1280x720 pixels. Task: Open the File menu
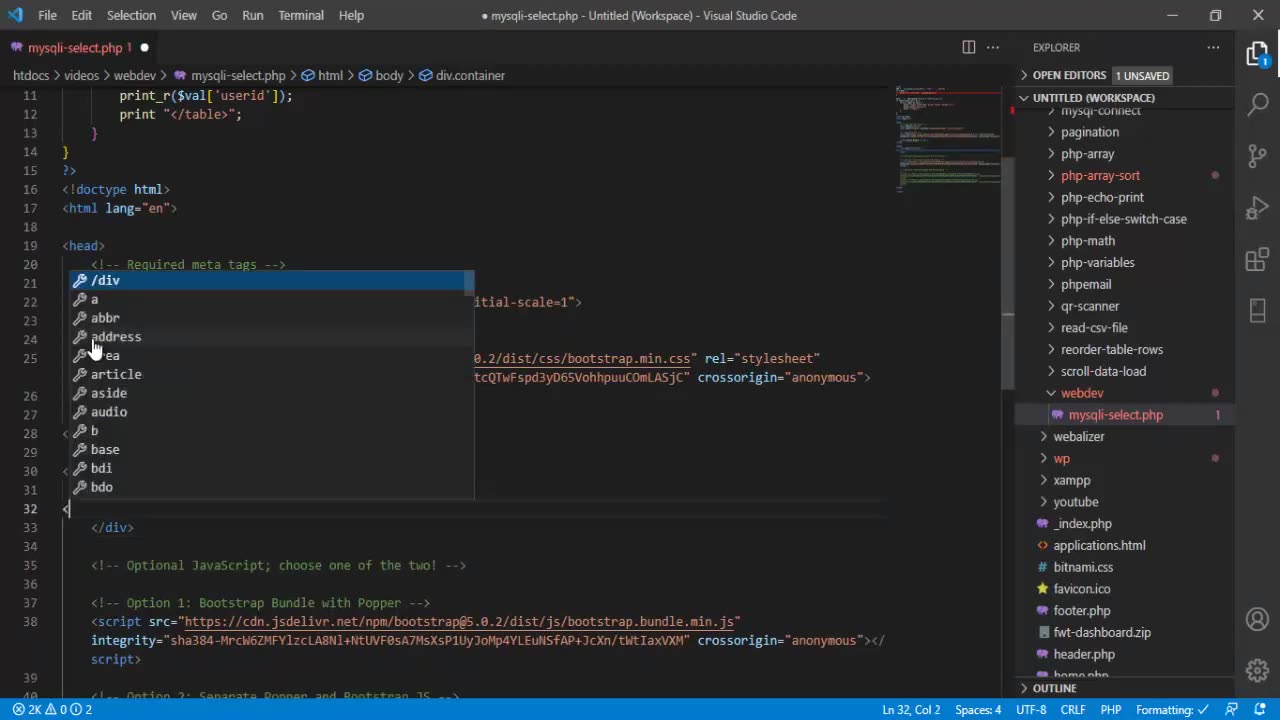[x=47, y=15]
